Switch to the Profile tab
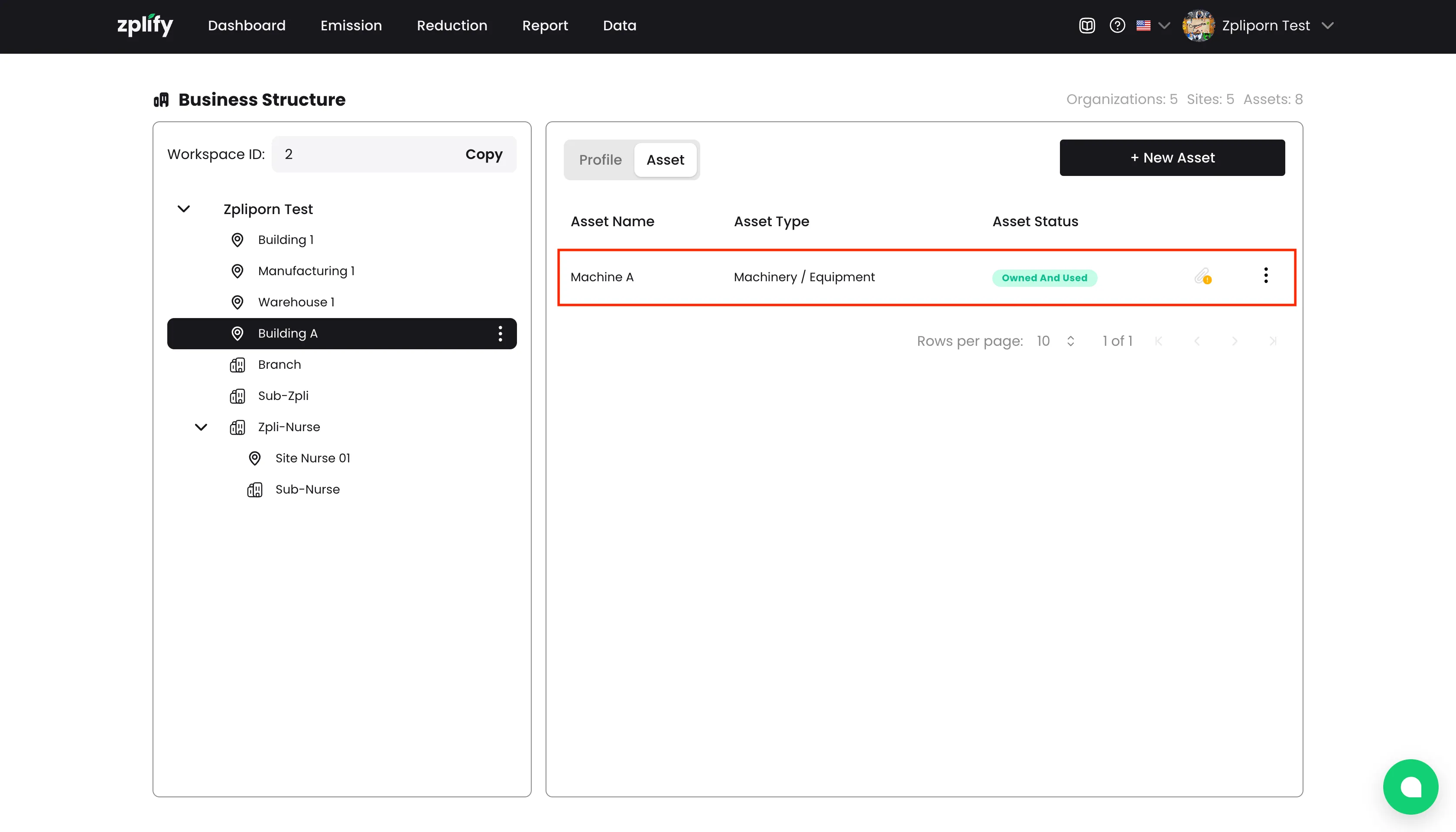 pyautogui.click(x=600, y=160)
